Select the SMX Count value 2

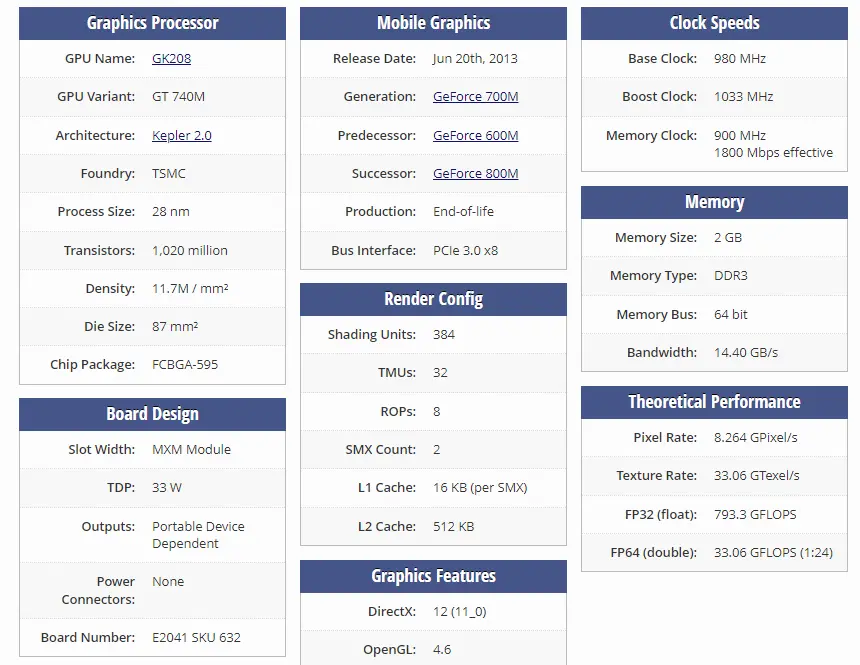[x=437, y=449]
